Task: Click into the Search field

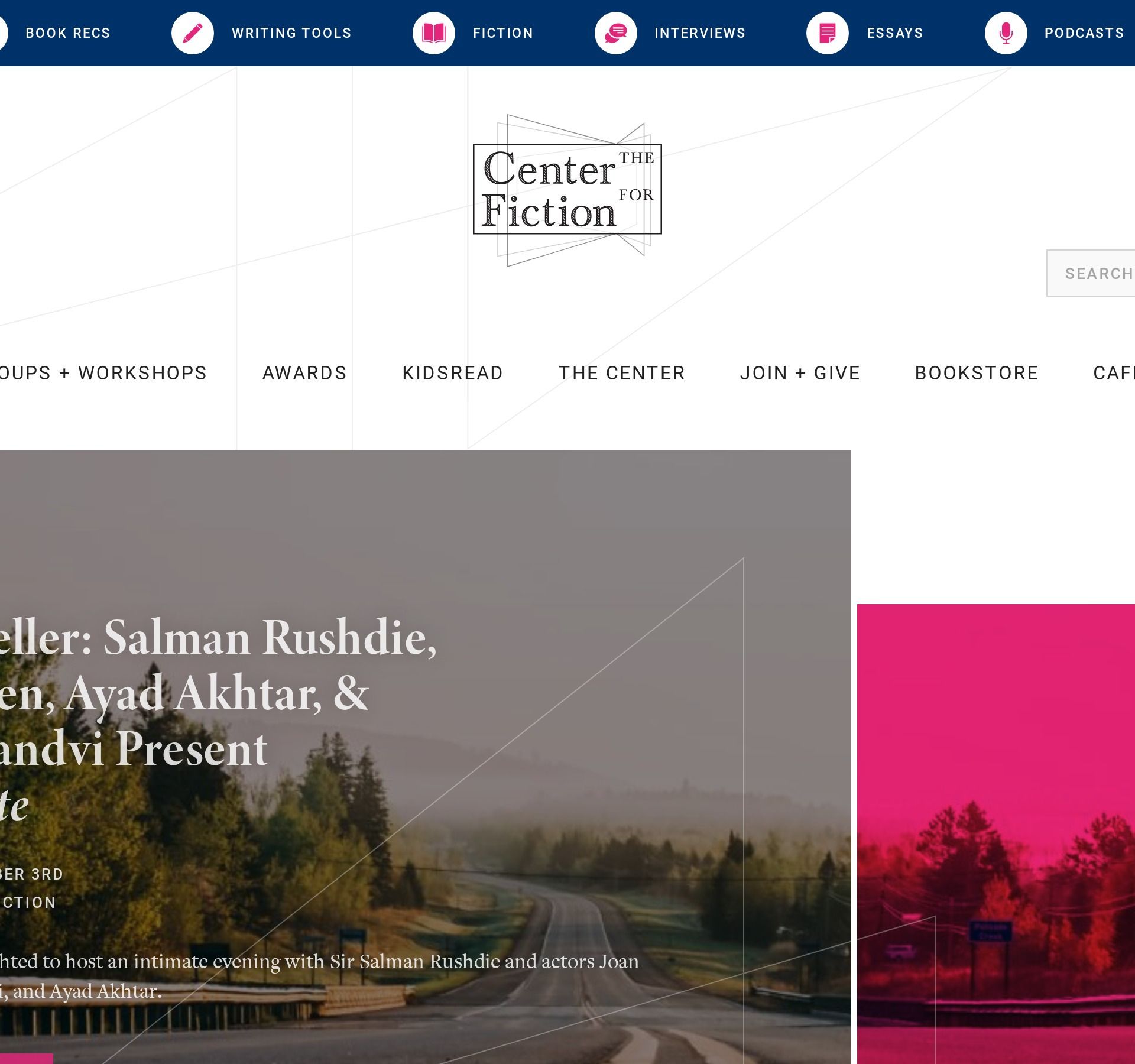Action: point(1091,273)
